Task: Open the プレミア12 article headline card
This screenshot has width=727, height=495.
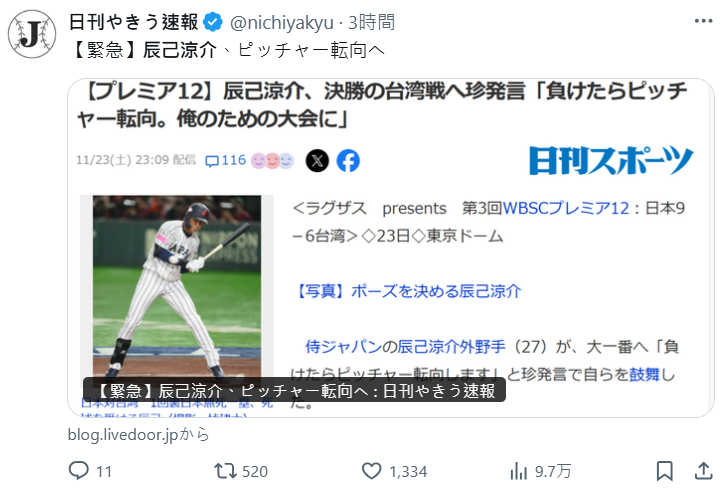Action: (x=391, y=248)
